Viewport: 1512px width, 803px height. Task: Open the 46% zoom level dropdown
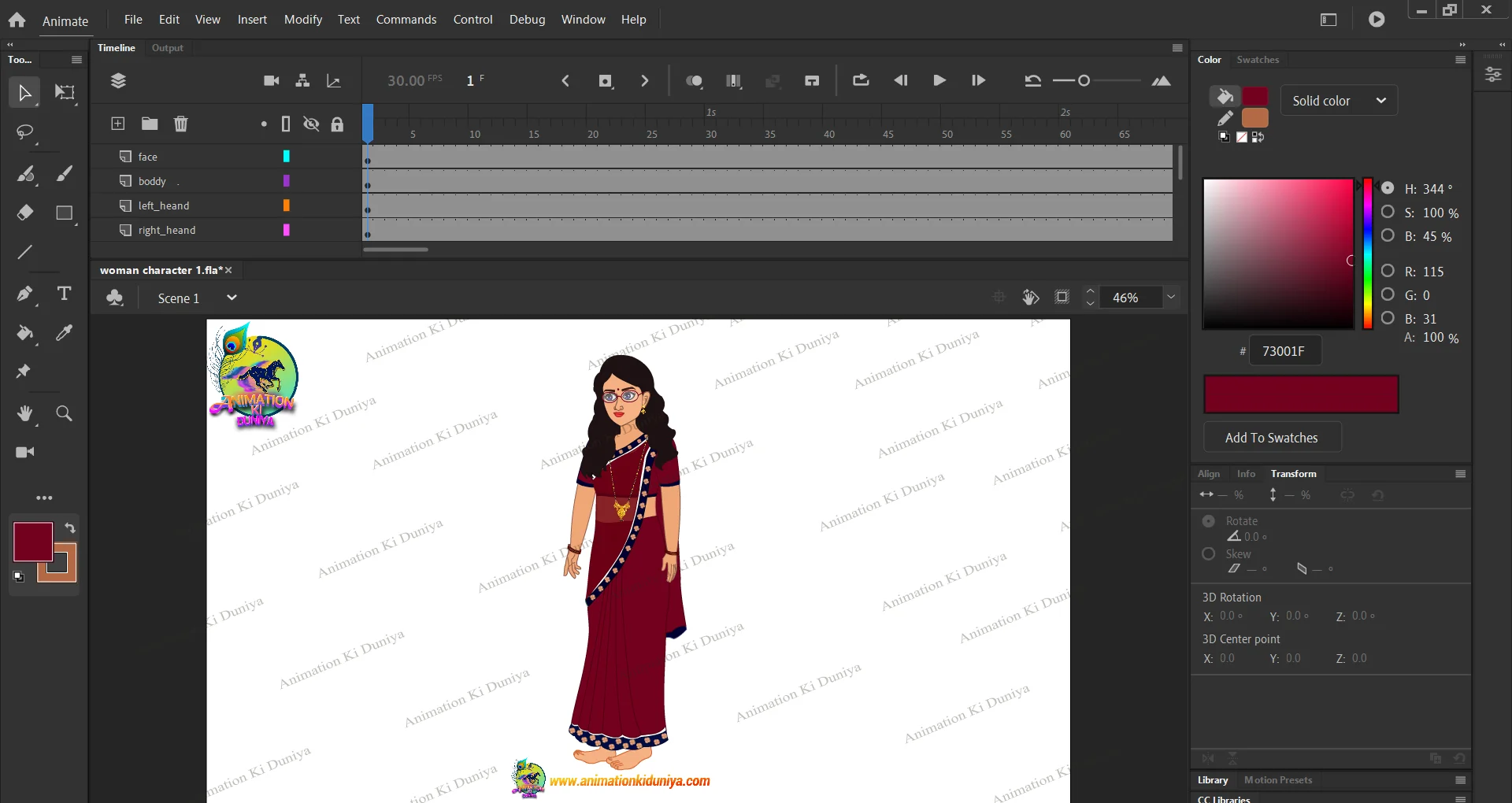click(1171, 297)
